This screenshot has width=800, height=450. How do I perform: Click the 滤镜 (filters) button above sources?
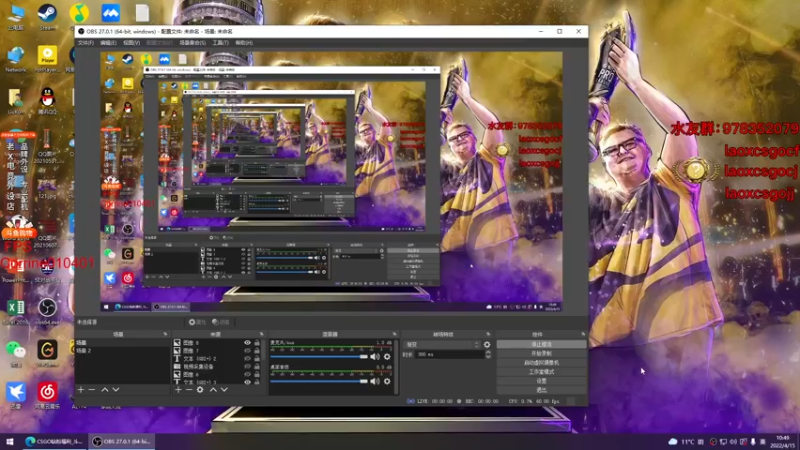(221, 322)
